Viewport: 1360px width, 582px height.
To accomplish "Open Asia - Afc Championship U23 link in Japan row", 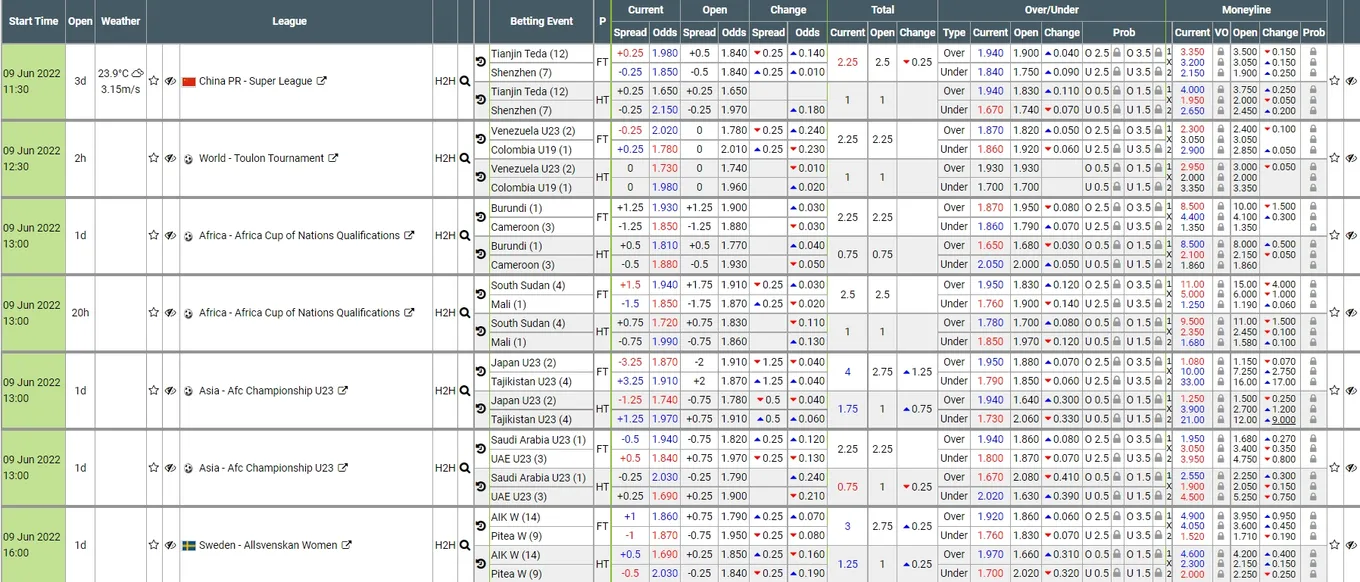I will (266, 391).
